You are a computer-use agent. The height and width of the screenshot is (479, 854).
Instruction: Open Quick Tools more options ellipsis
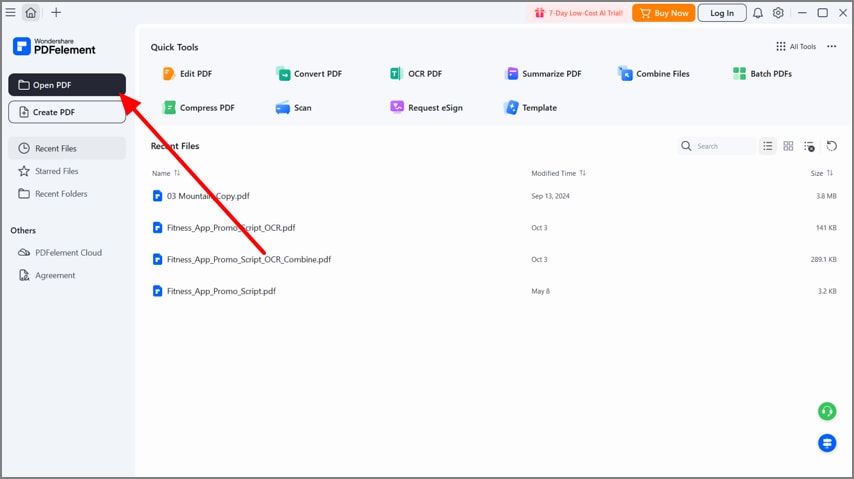tap(831, 46)
